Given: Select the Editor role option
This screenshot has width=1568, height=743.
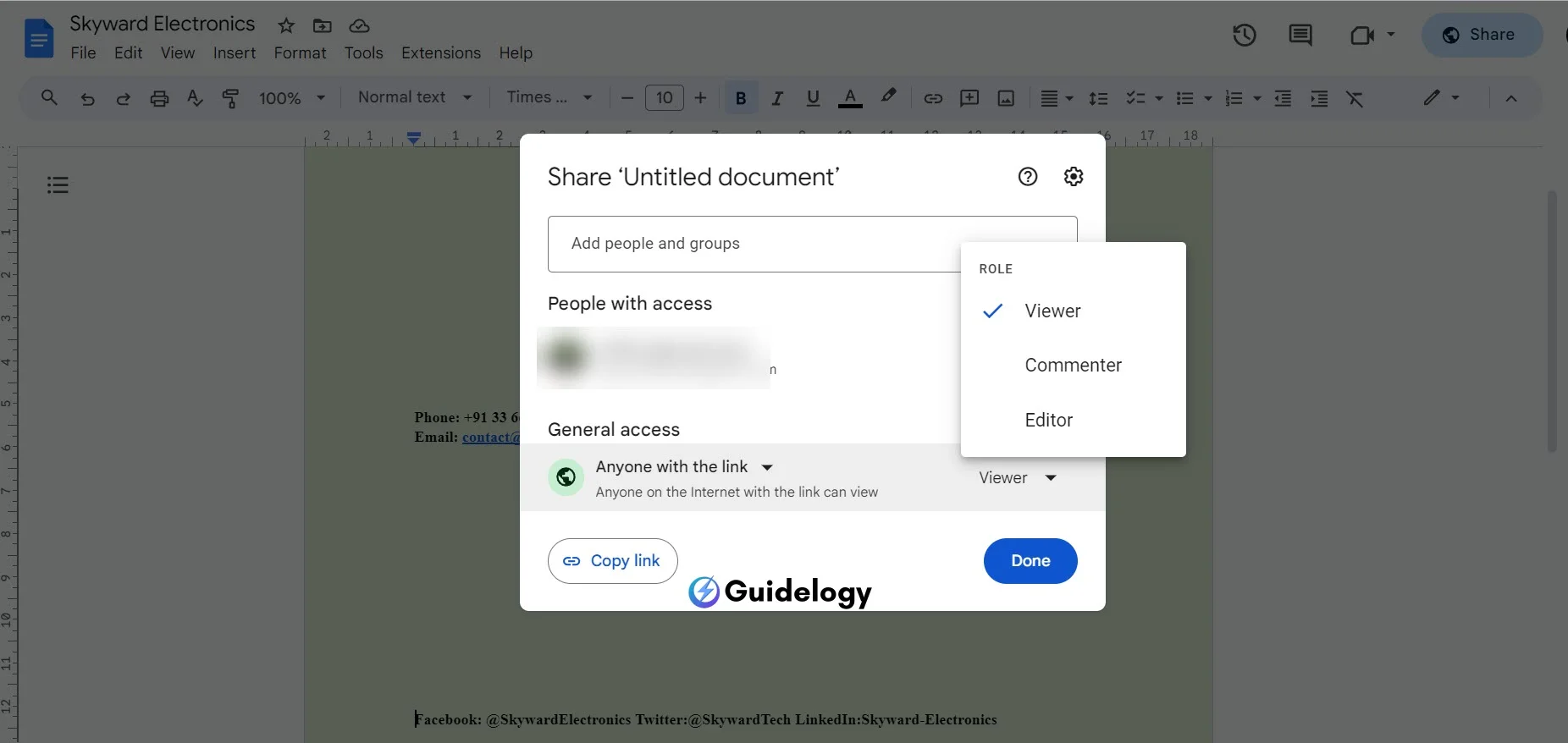Looking at the screenshot, I should click(x=1073, y=420).
